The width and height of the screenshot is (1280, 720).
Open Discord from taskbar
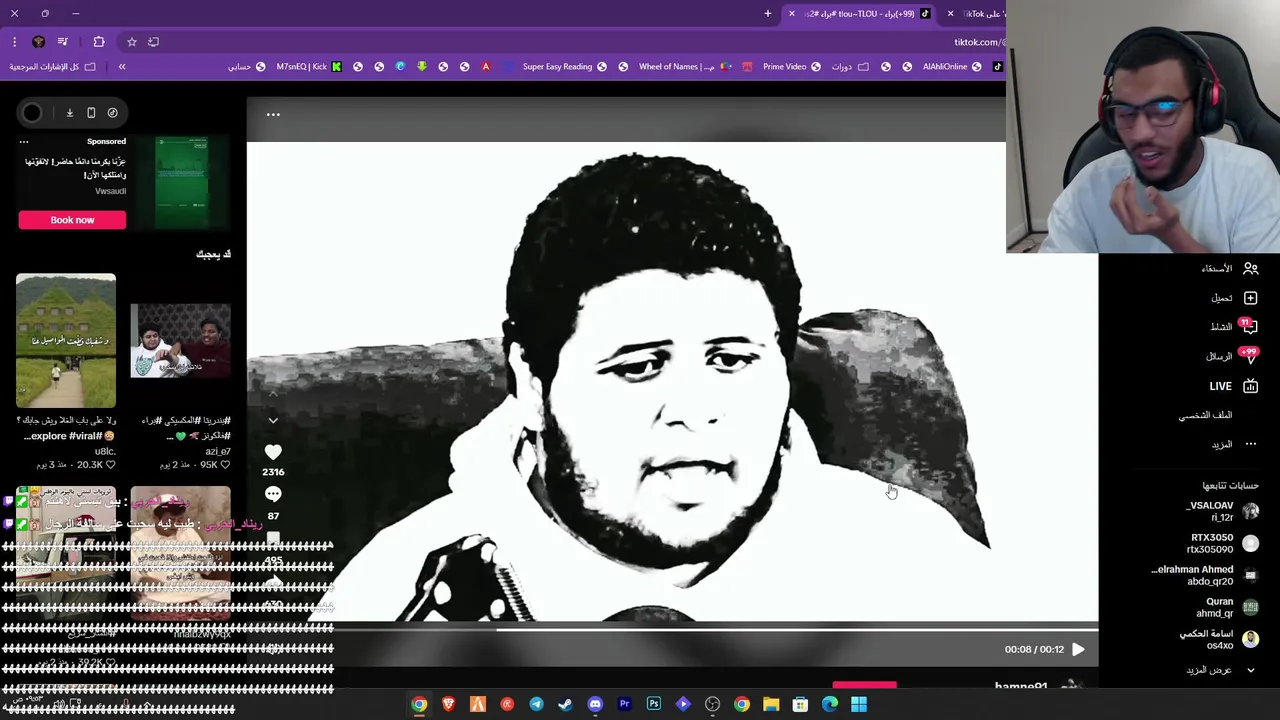point(595,705)
